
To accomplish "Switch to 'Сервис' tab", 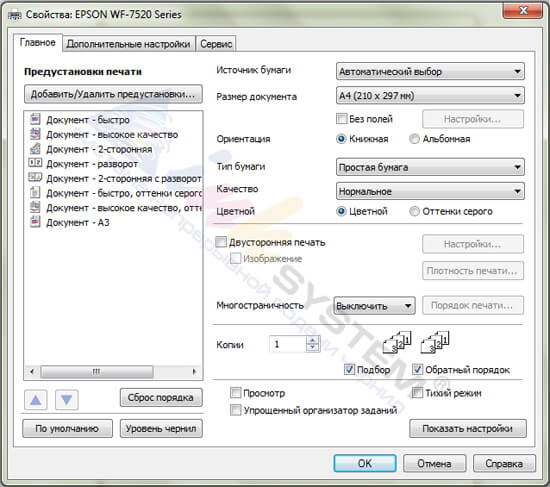I will [216, 44].
